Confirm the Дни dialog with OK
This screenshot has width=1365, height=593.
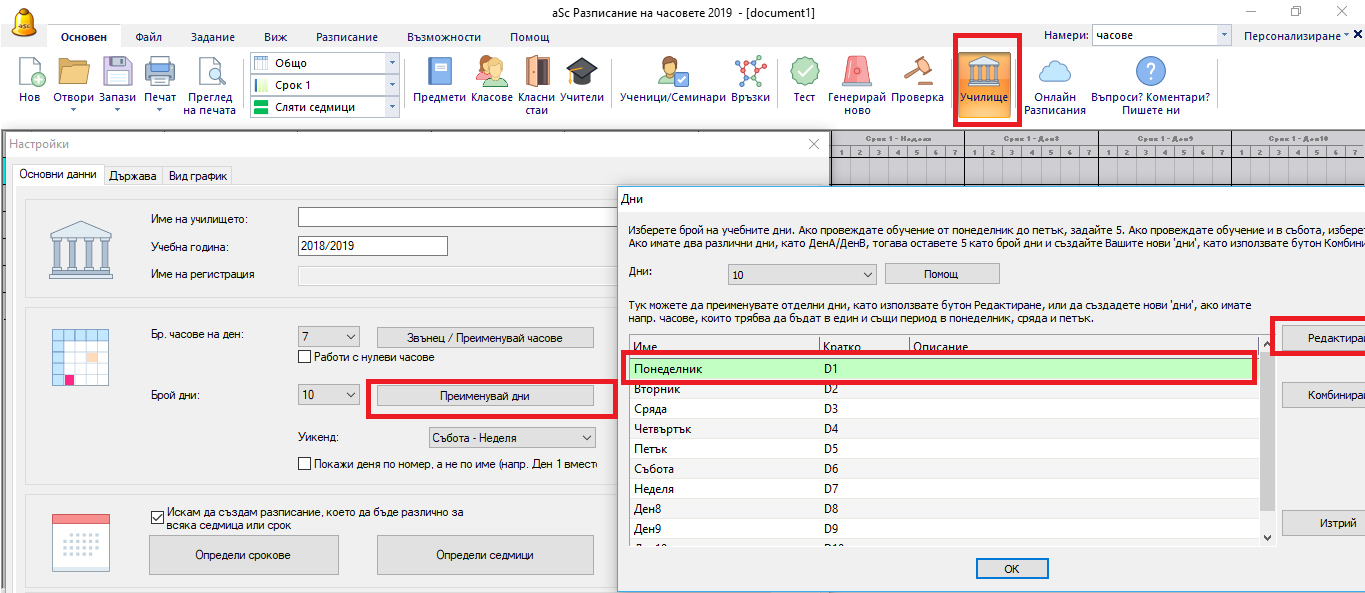(x=1012, y=568)
